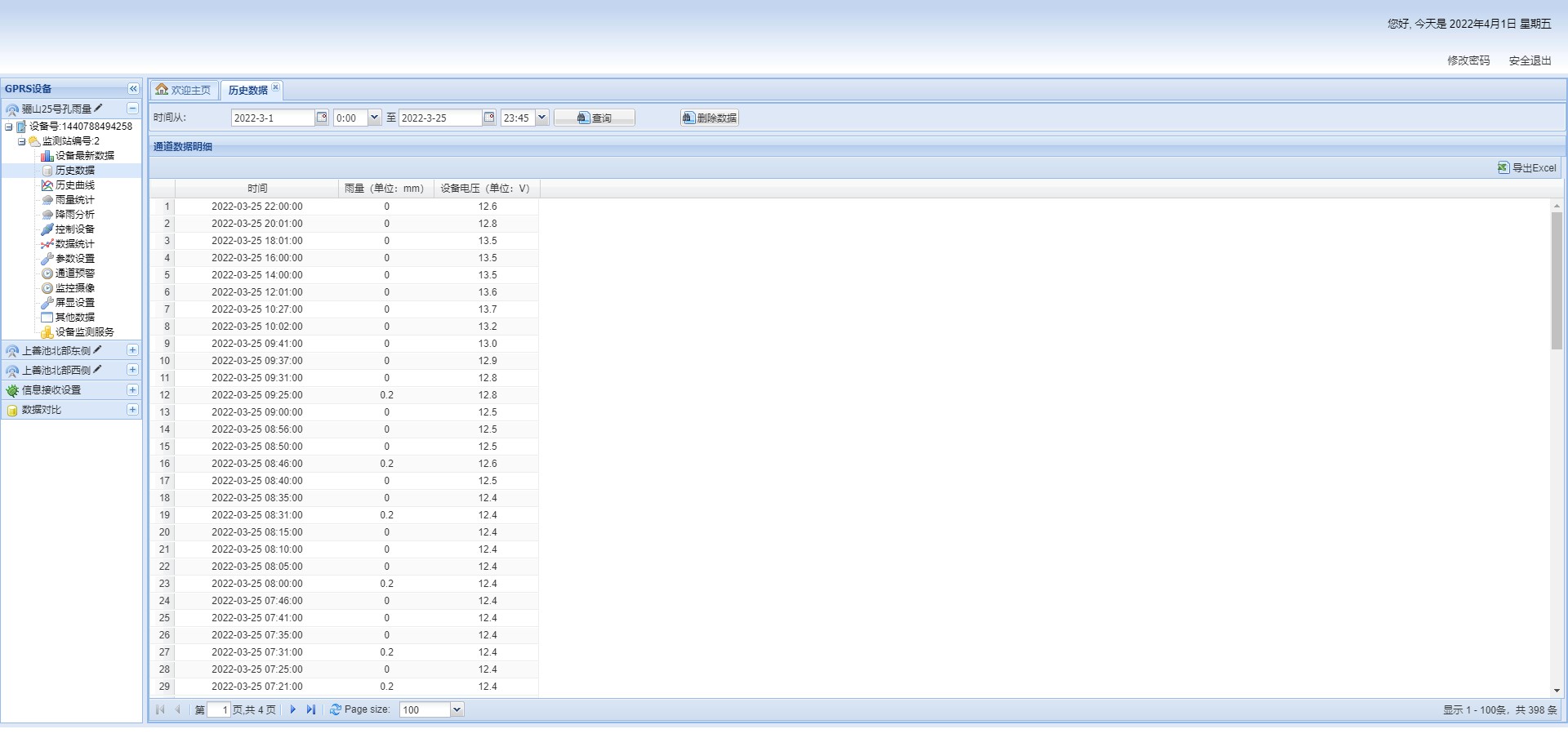Expand the 数据对比 section

point(132,410)
